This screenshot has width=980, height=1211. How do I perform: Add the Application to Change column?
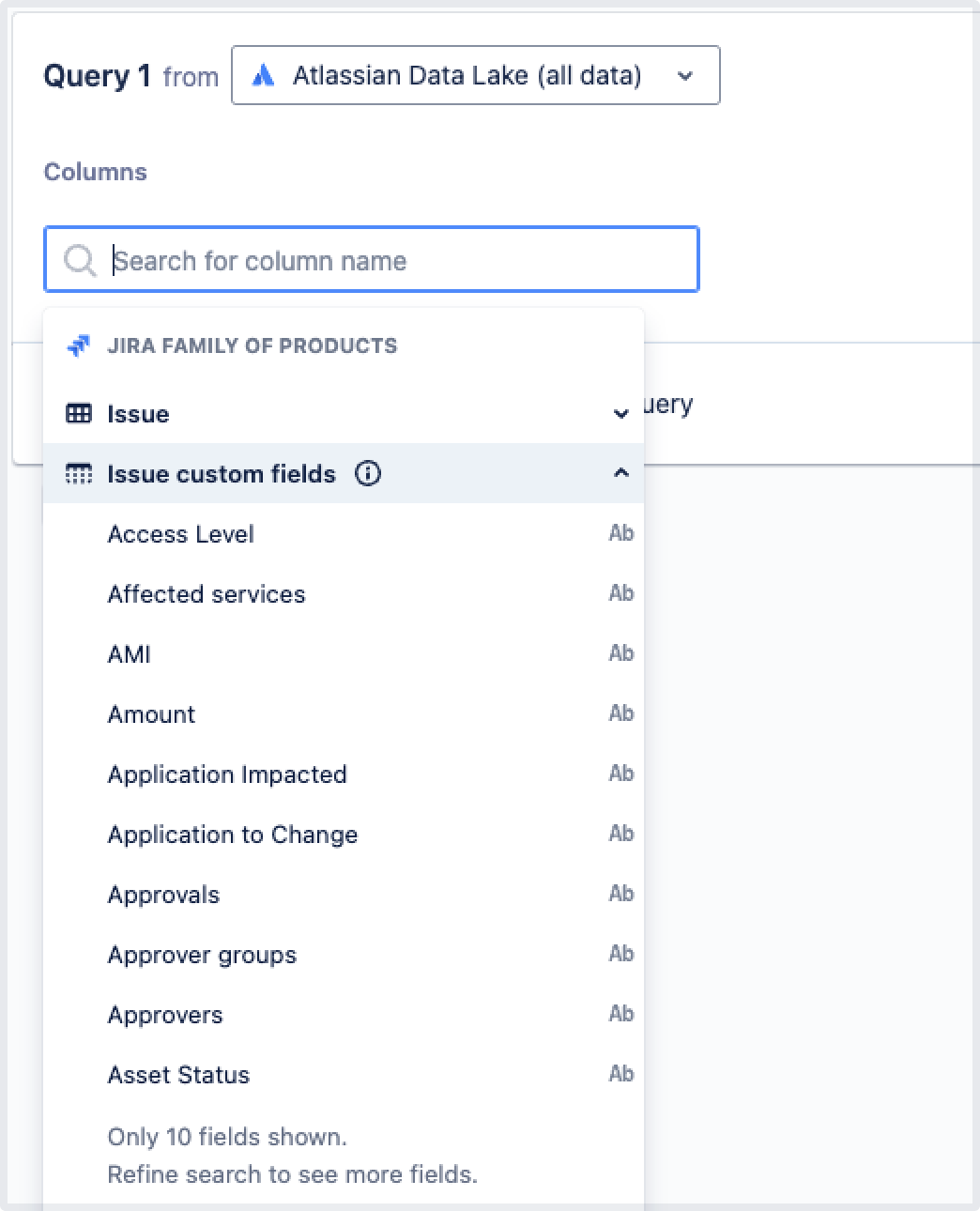click(x=233, y=835)
